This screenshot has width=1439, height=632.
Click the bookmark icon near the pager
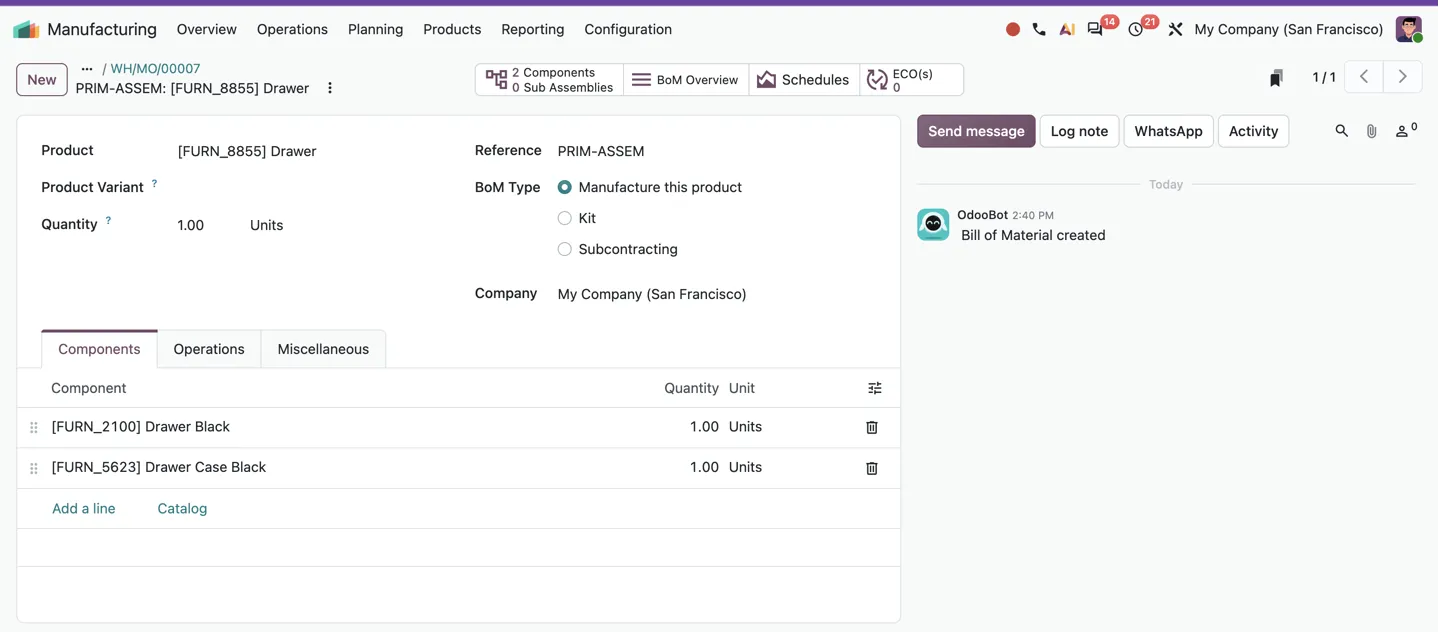click(x=1276, y=78)
